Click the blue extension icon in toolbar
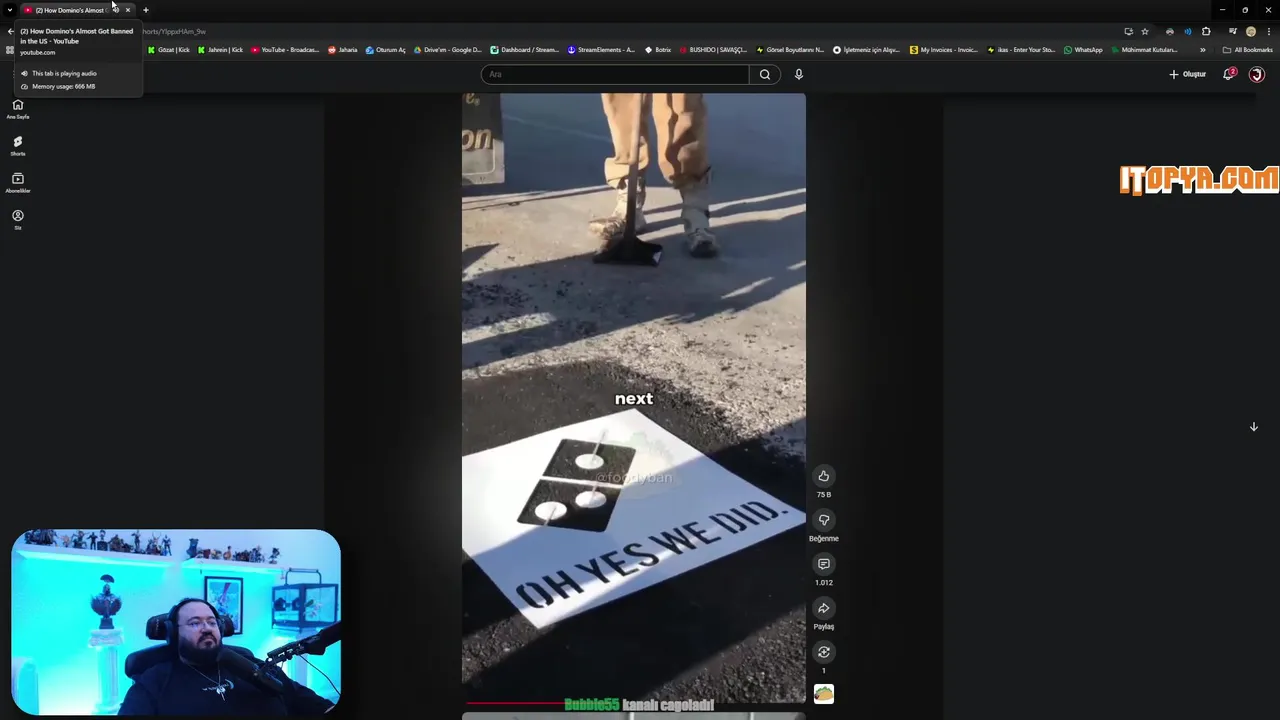The height and width of the screenshot is (720, 1280). click(1188, 31)
